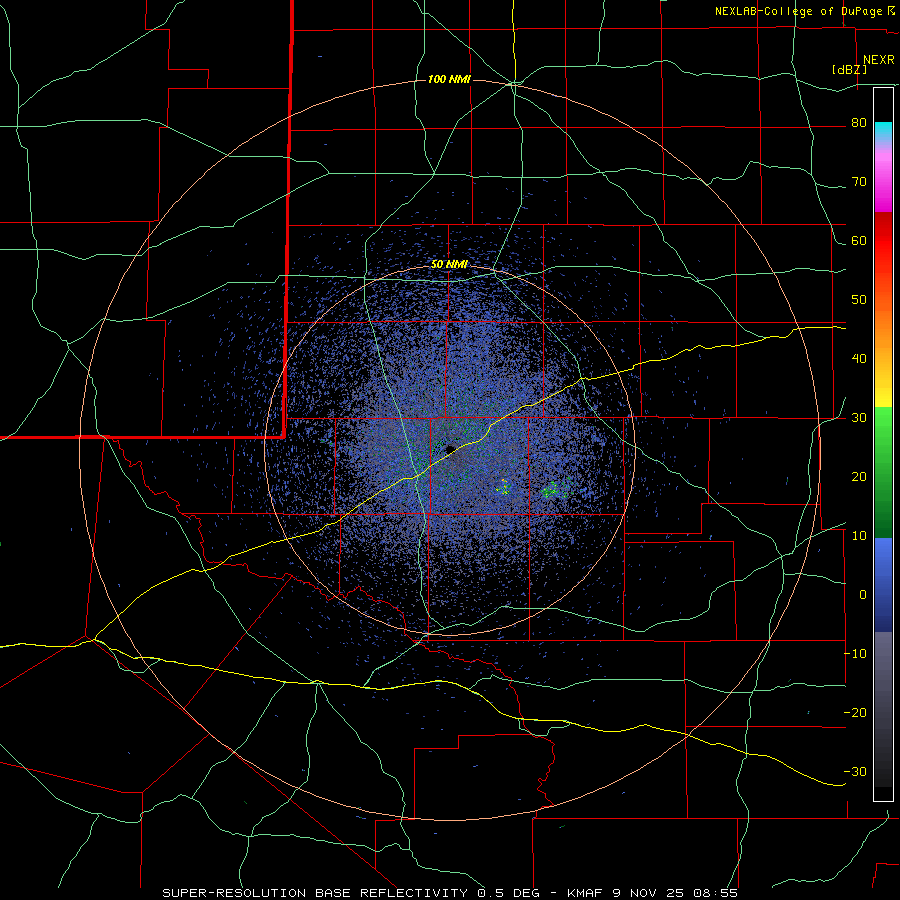Click the -20 value on dBZ scale
Viewport: 900px width, 900px height.
[x=856, y=713]
